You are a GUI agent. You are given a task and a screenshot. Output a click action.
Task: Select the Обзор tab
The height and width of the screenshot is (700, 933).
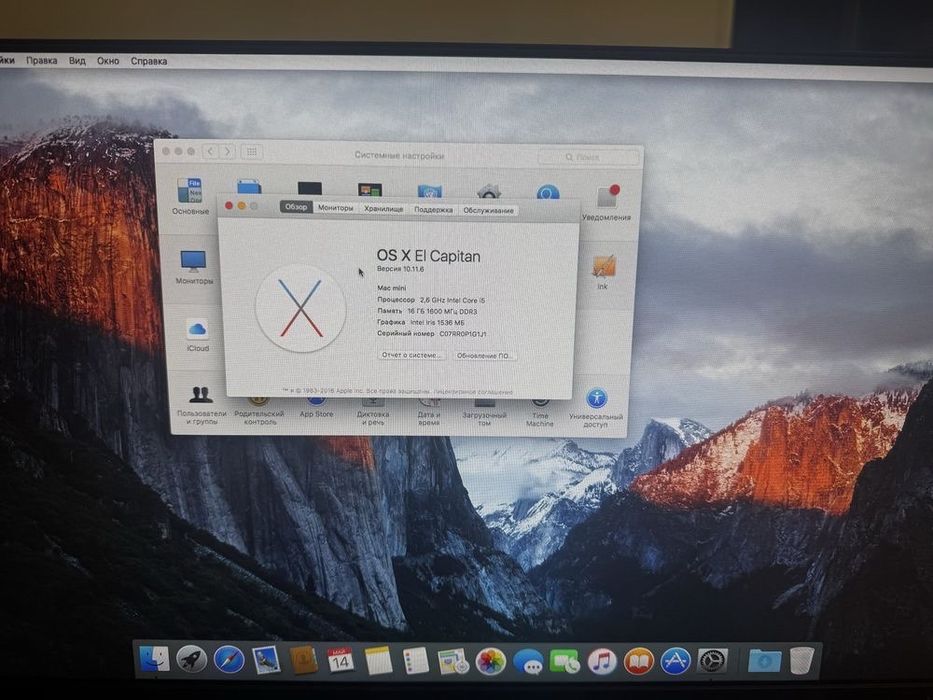296,207
